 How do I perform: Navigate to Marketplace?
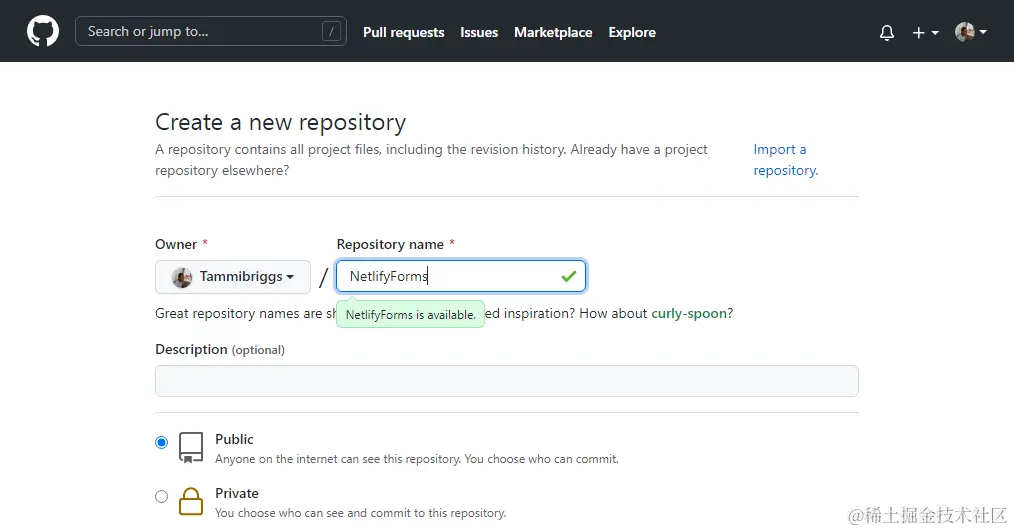(x=553, y=32)
